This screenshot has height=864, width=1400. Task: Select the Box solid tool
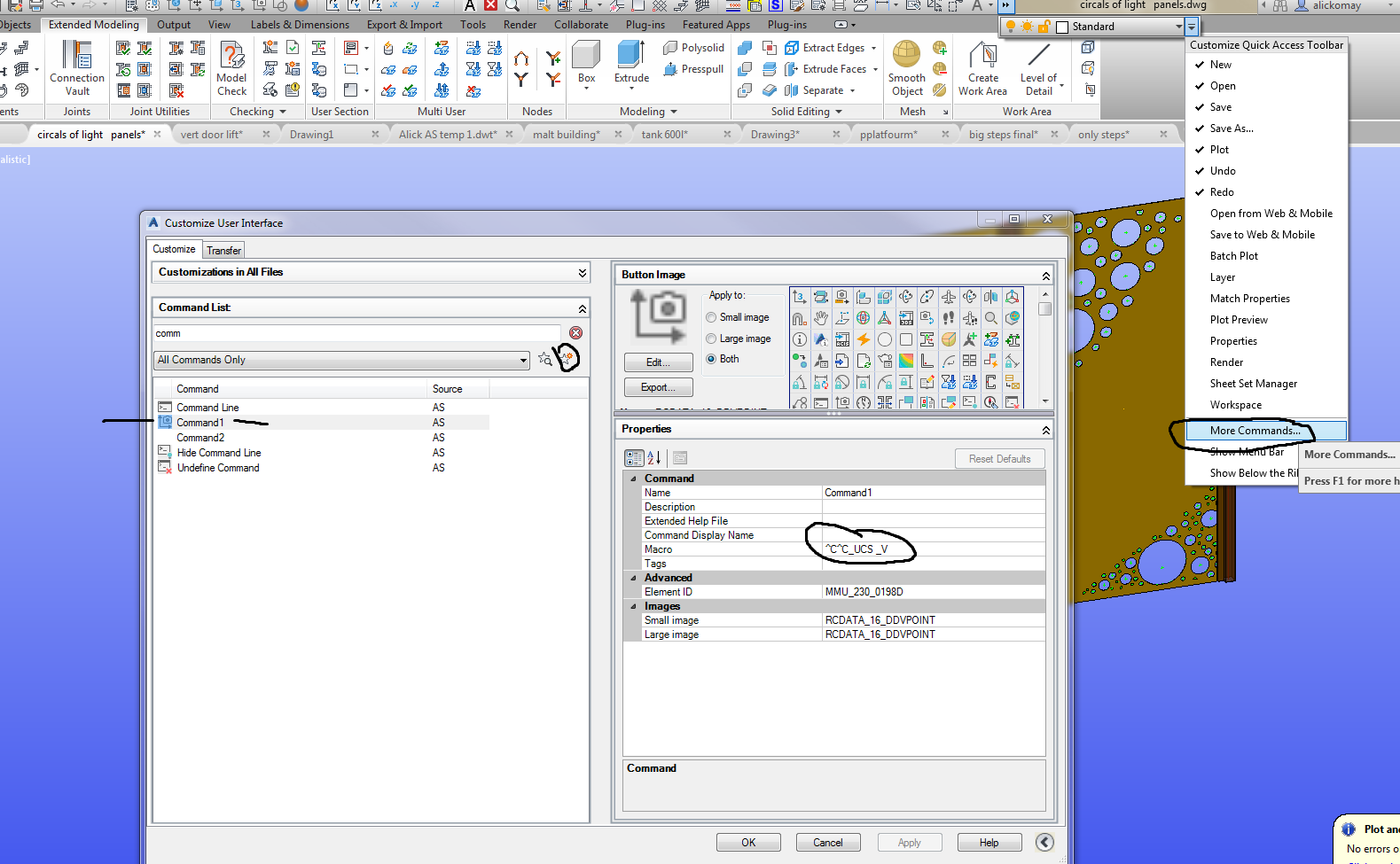tap(586, 64)
